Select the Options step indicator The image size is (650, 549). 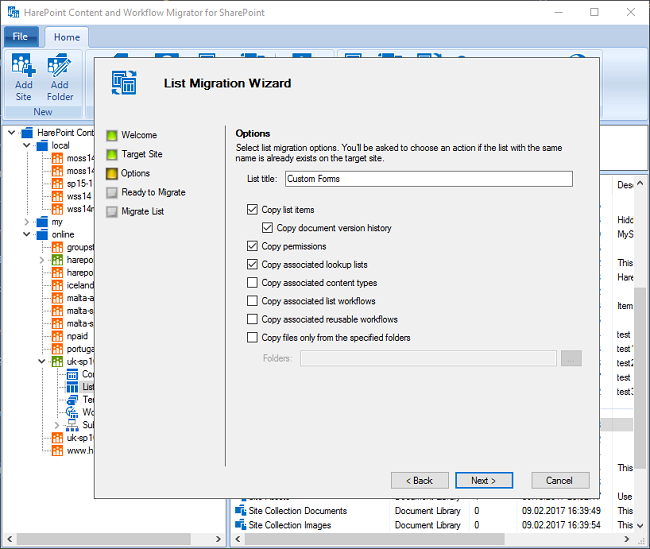click(x=112, y=173)
